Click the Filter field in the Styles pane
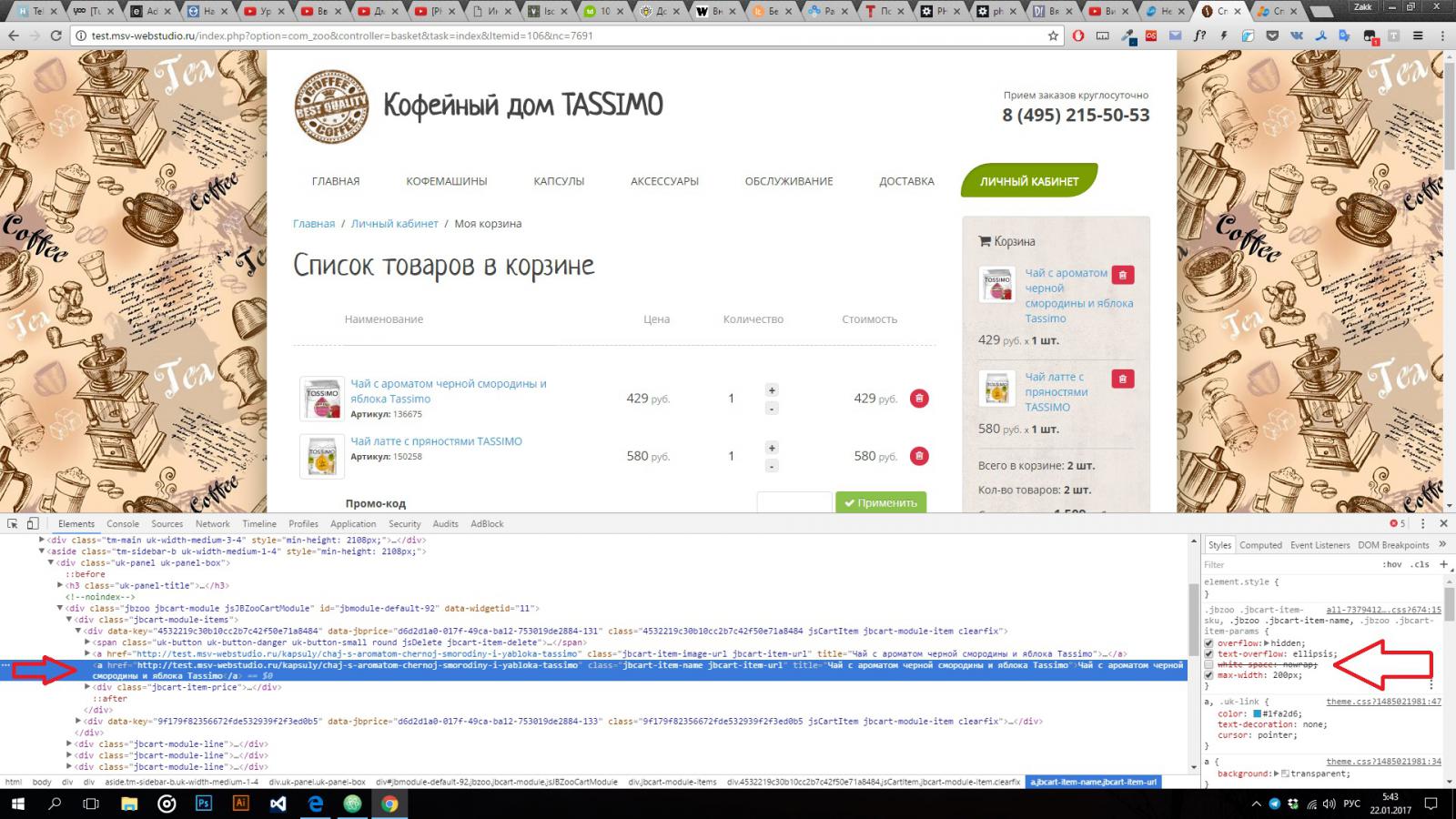1456x819 pixels. (1283, 564)
